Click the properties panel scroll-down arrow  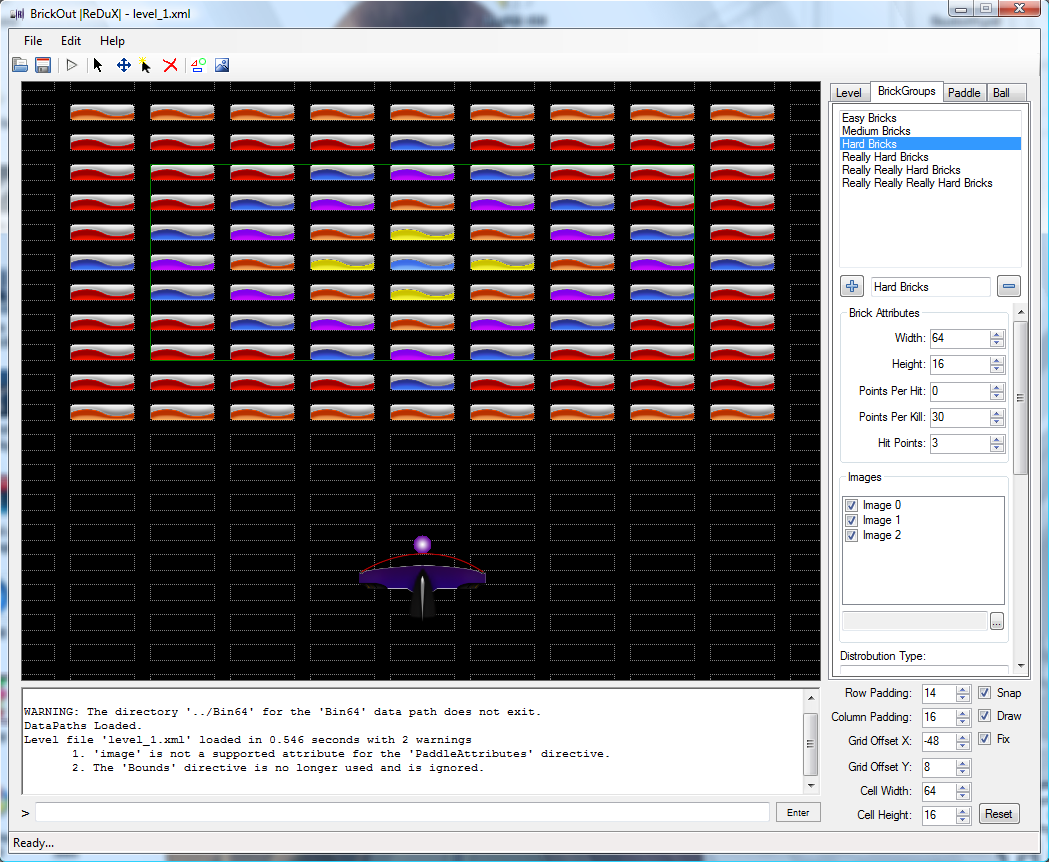(1020, 667)
